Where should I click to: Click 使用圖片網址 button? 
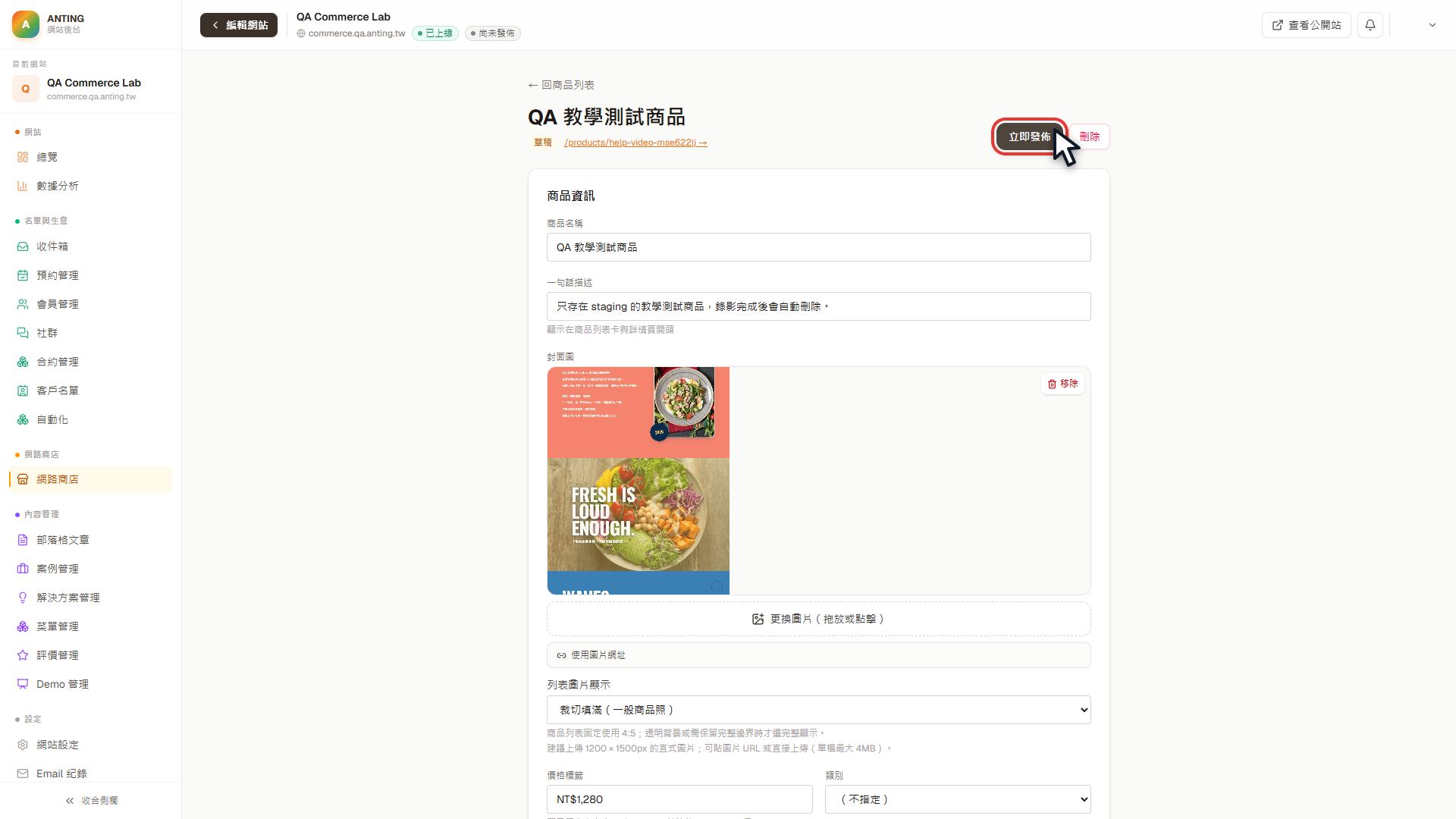[x=819, y=655]
